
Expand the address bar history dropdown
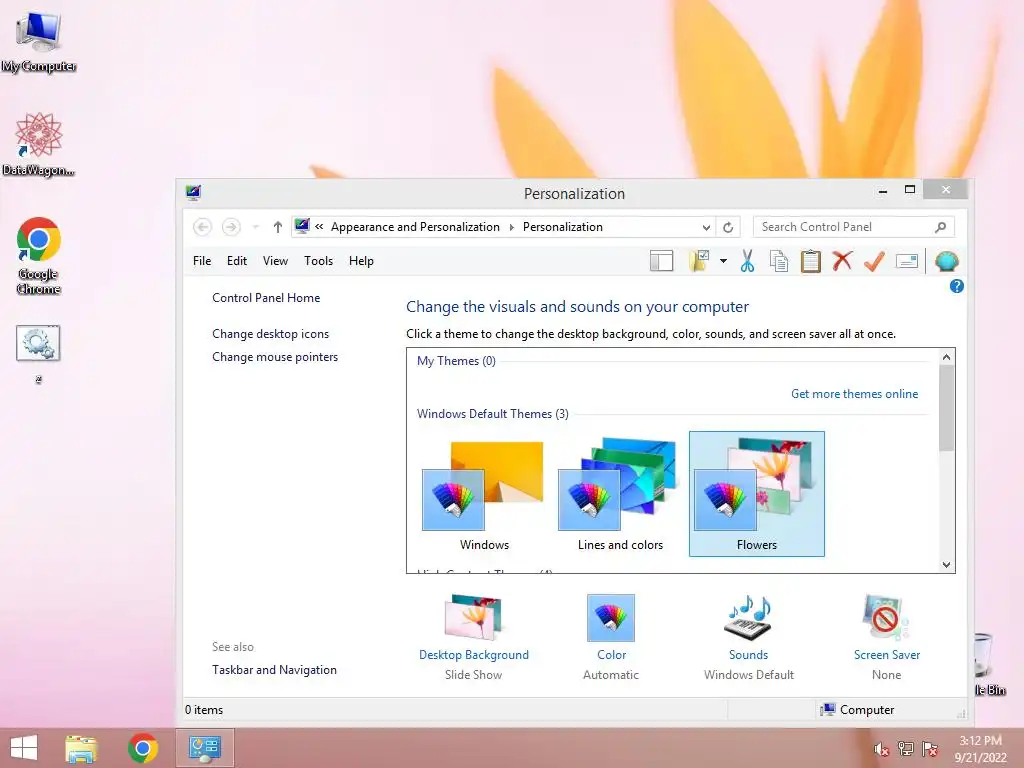[x=706, y=227]
